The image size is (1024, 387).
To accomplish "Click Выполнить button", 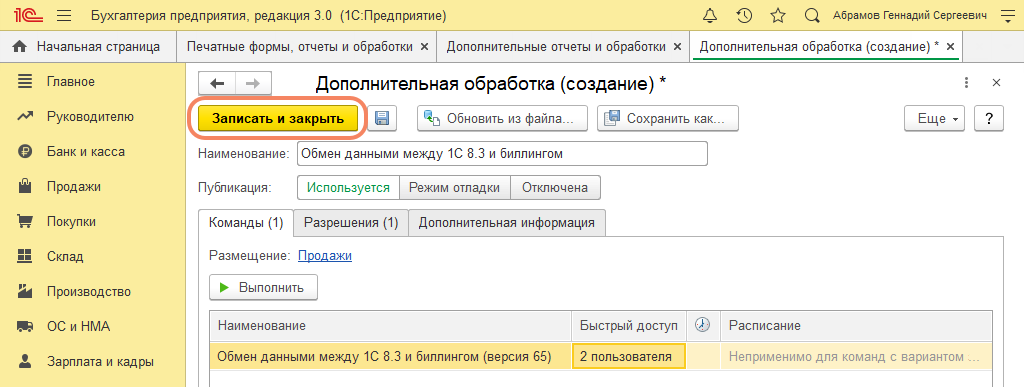I will point(263,287).
